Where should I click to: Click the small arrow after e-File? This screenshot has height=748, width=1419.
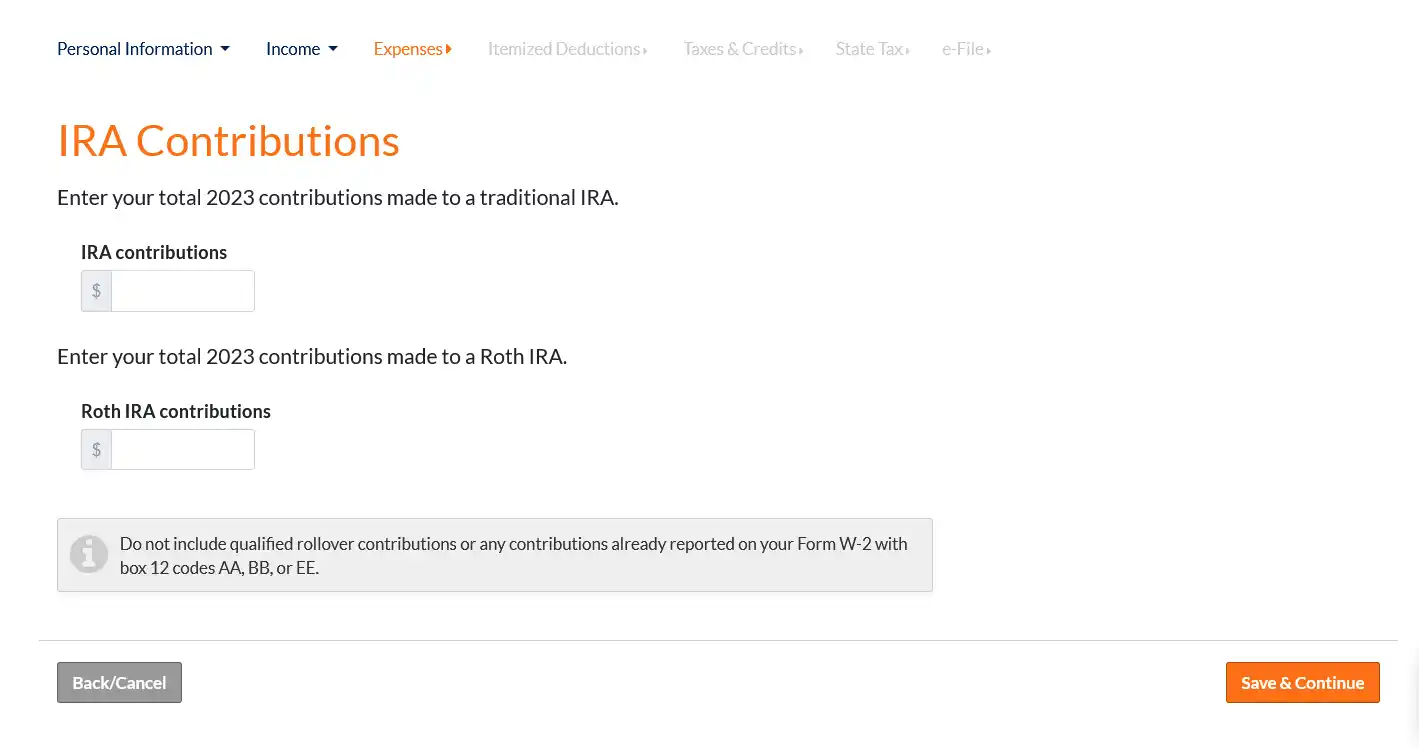[x=988, y=50]
